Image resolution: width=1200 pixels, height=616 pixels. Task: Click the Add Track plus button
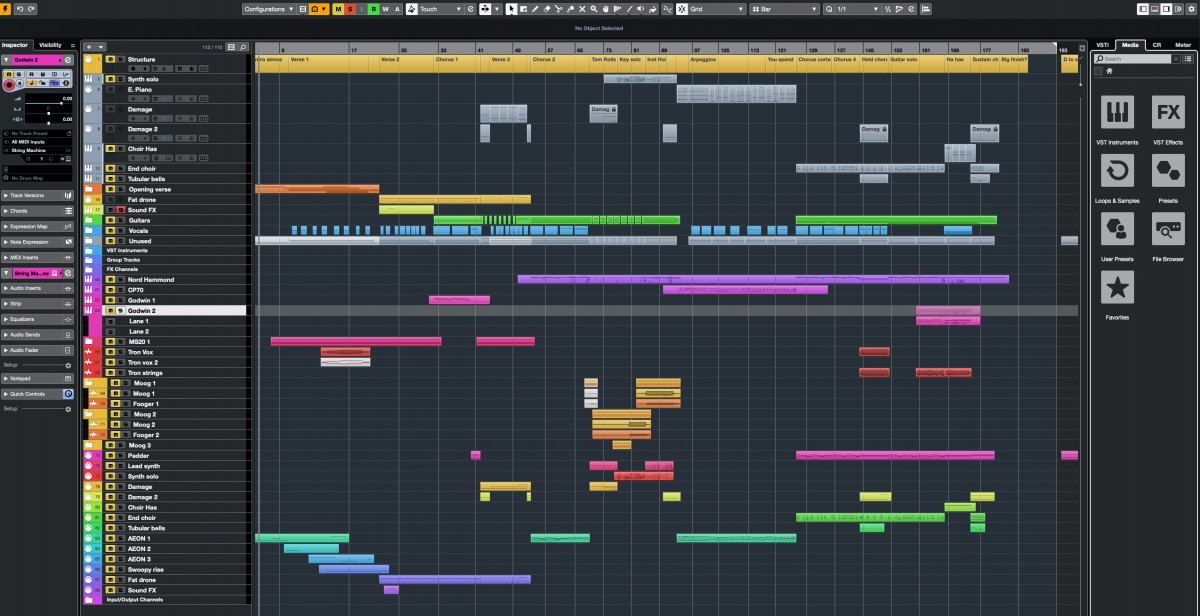[88, 47]
